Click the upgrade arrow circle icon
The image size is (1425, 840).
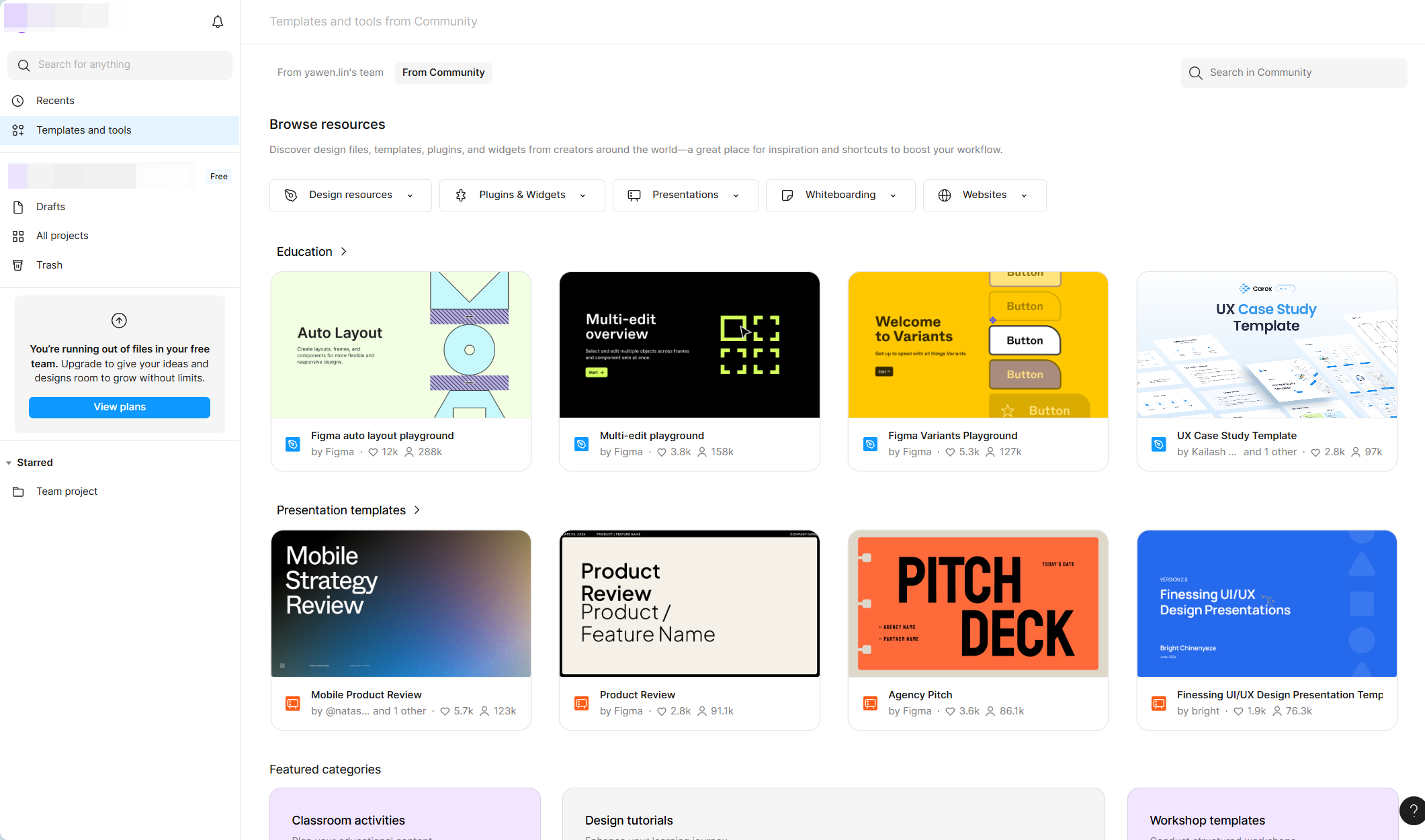click(119, 320)
